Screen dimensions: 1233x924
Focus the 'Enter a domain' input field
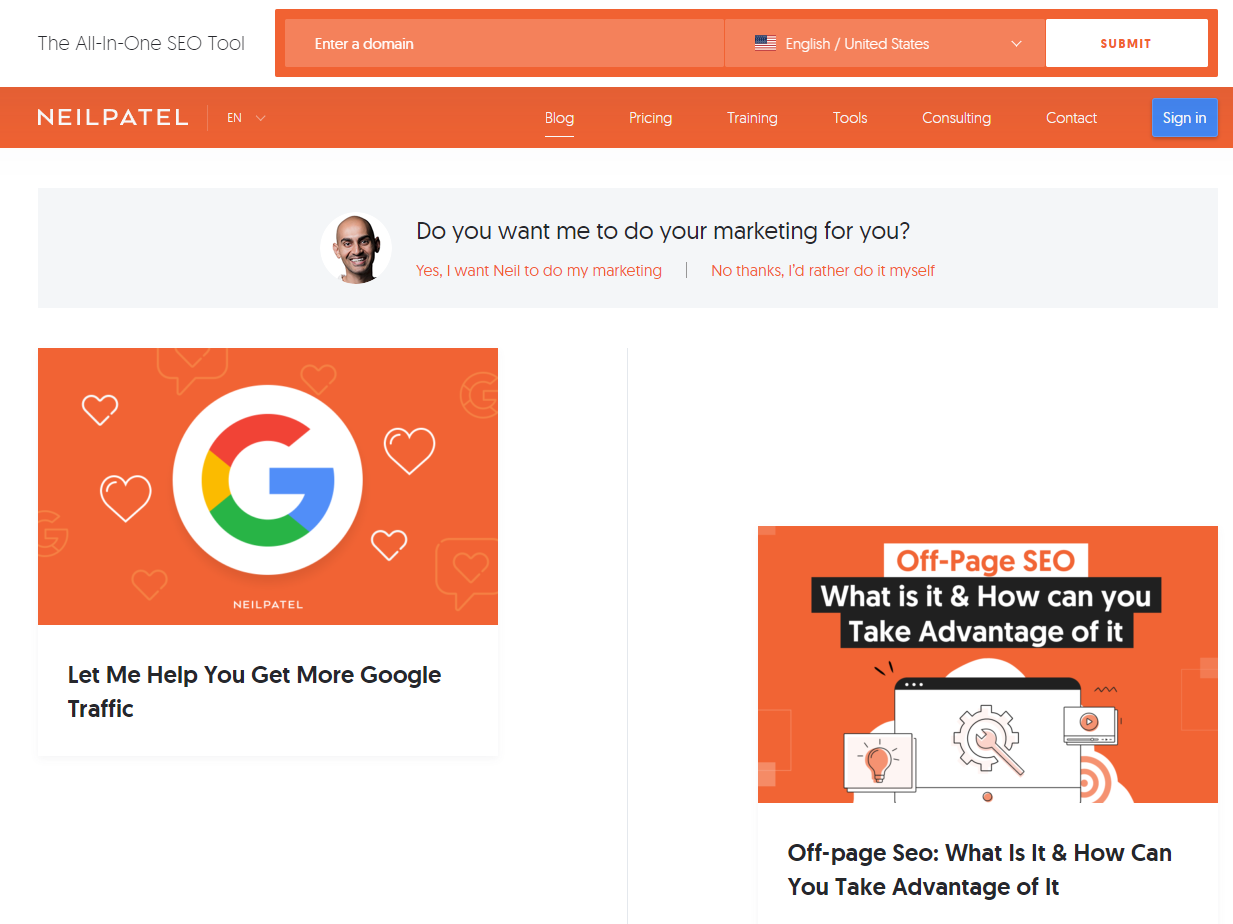(x=504, y=43)
